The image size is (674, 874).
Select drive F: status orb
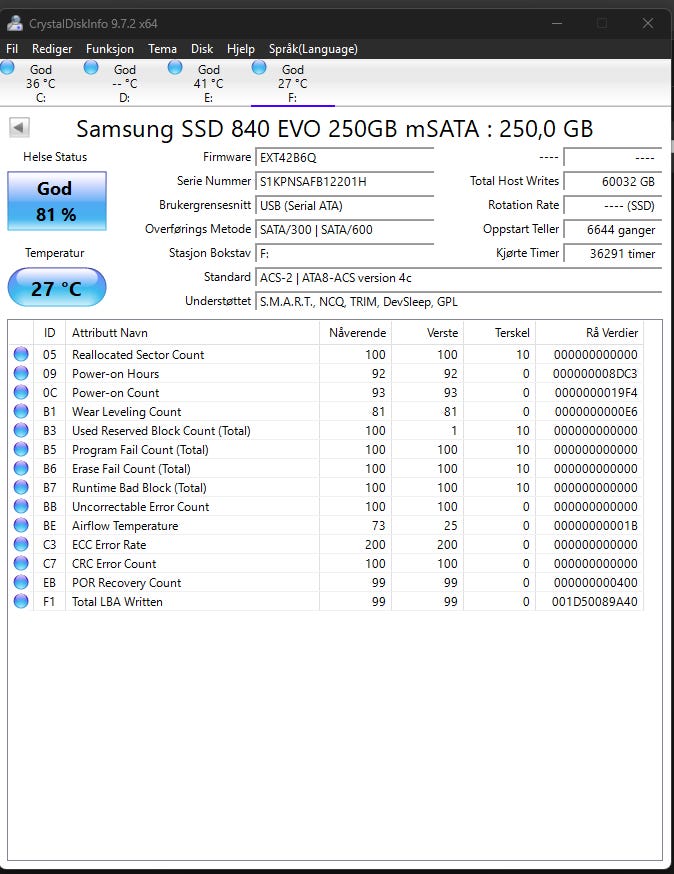pyautogui.click(x=259, y=68)
